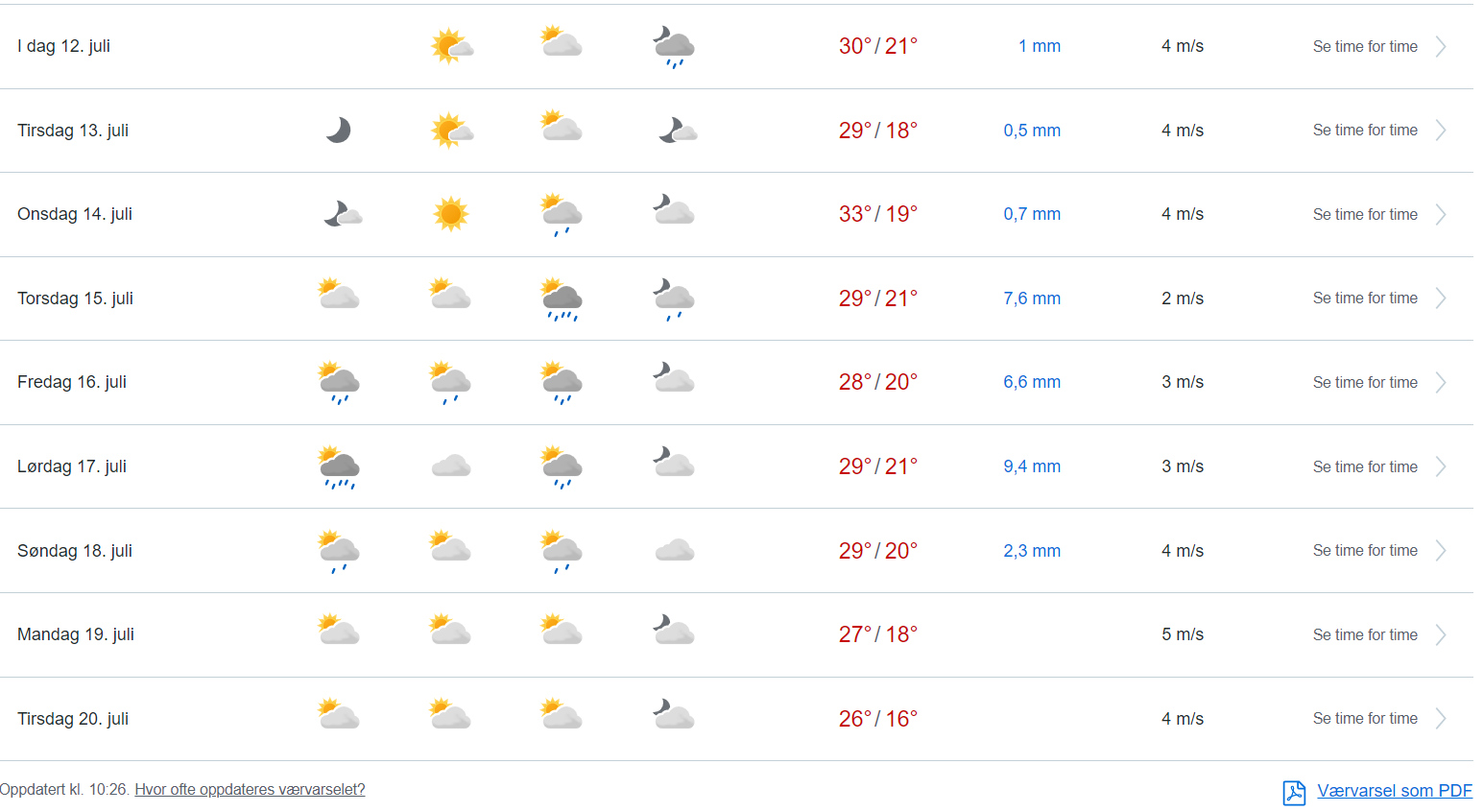This screenshot has height=812, width=1483.
Task: Open 'Hvor ofte oppdateres værvarselet?' link
Action: 250,790
